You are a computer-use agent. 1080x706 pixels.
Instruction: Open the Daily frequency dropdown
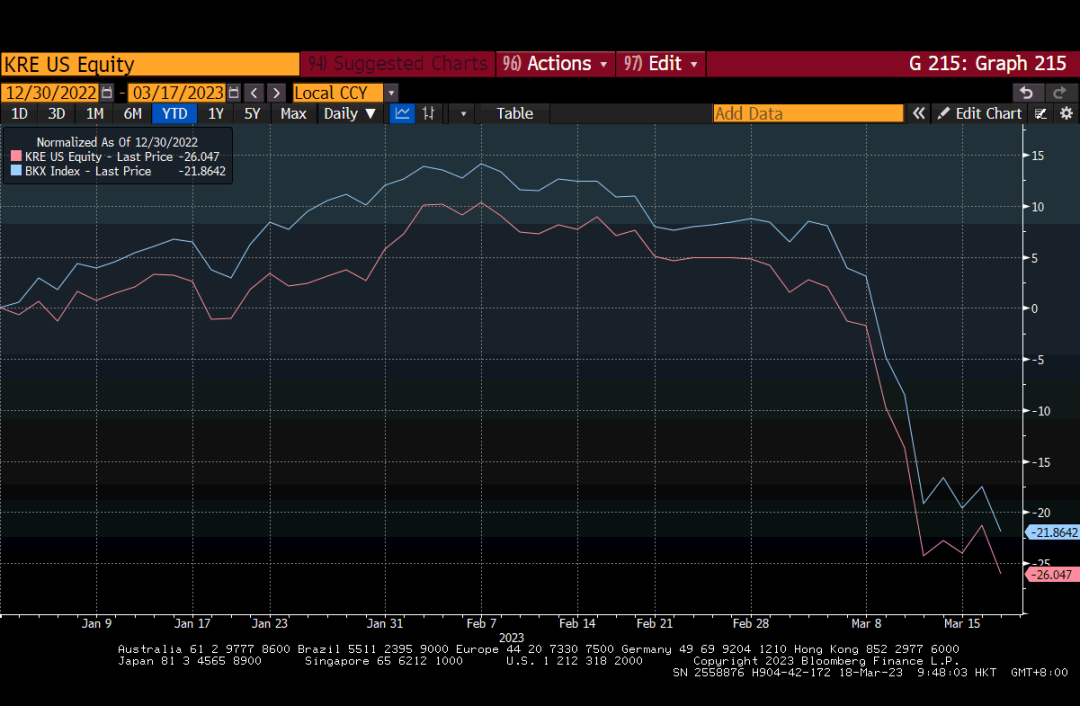(349, 113)
